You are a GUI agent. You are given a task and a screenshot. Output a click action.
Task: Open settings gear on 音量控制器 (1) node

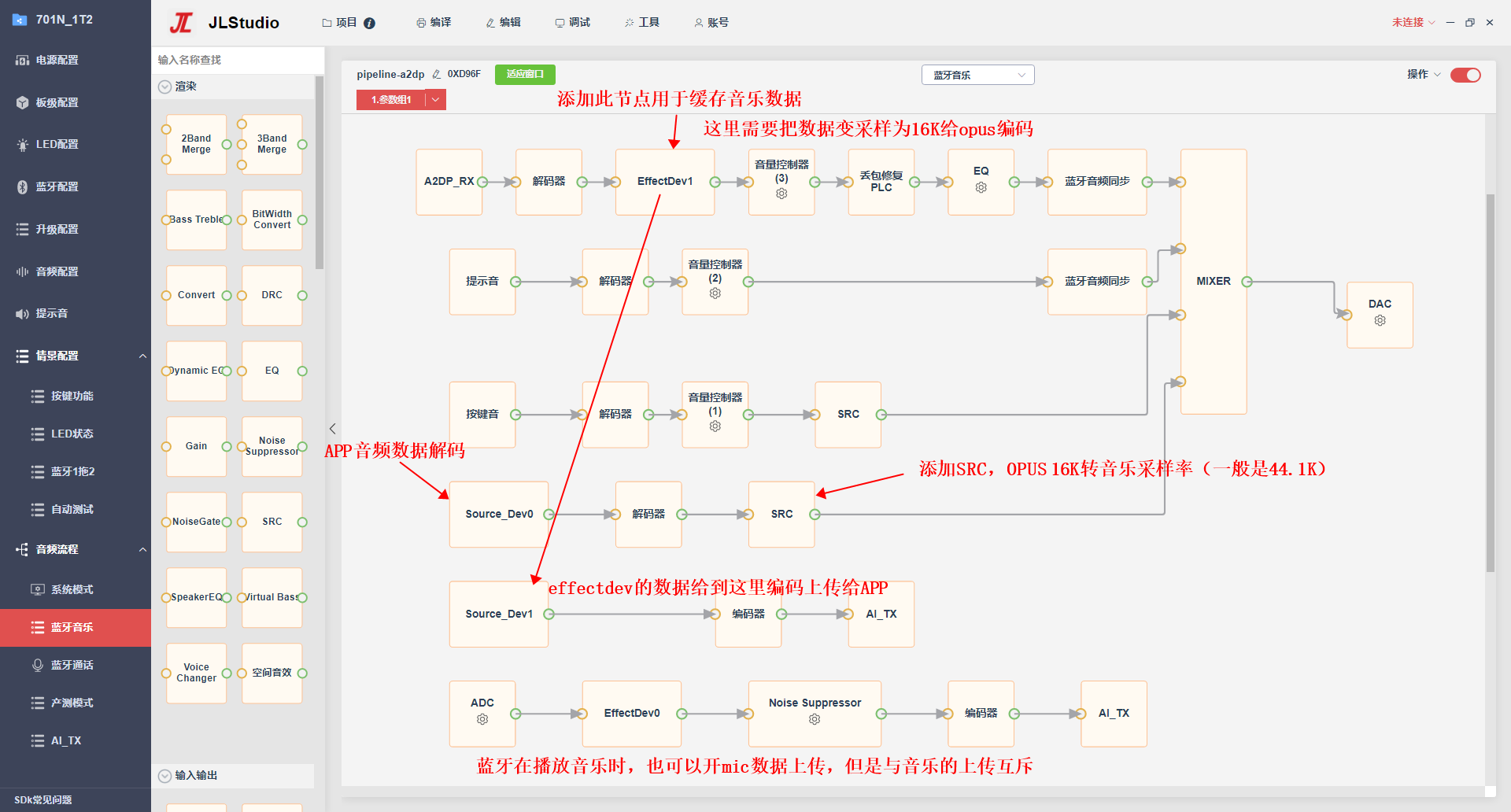(715, 426)
